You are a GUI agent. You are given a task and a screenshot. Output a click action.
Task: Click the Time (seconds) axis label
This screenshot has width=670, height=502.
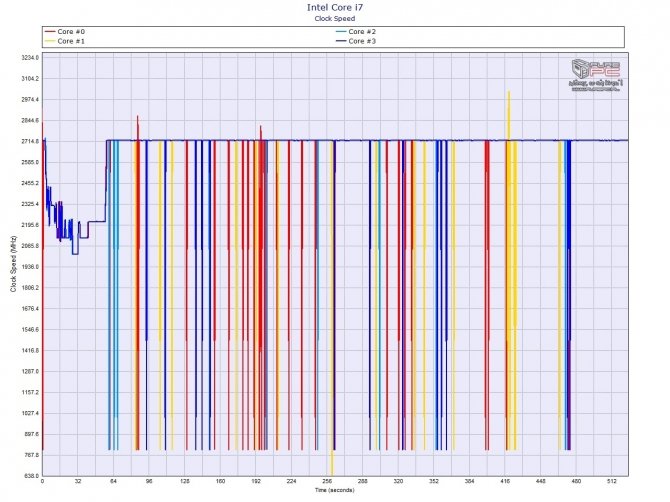[335, 490]
